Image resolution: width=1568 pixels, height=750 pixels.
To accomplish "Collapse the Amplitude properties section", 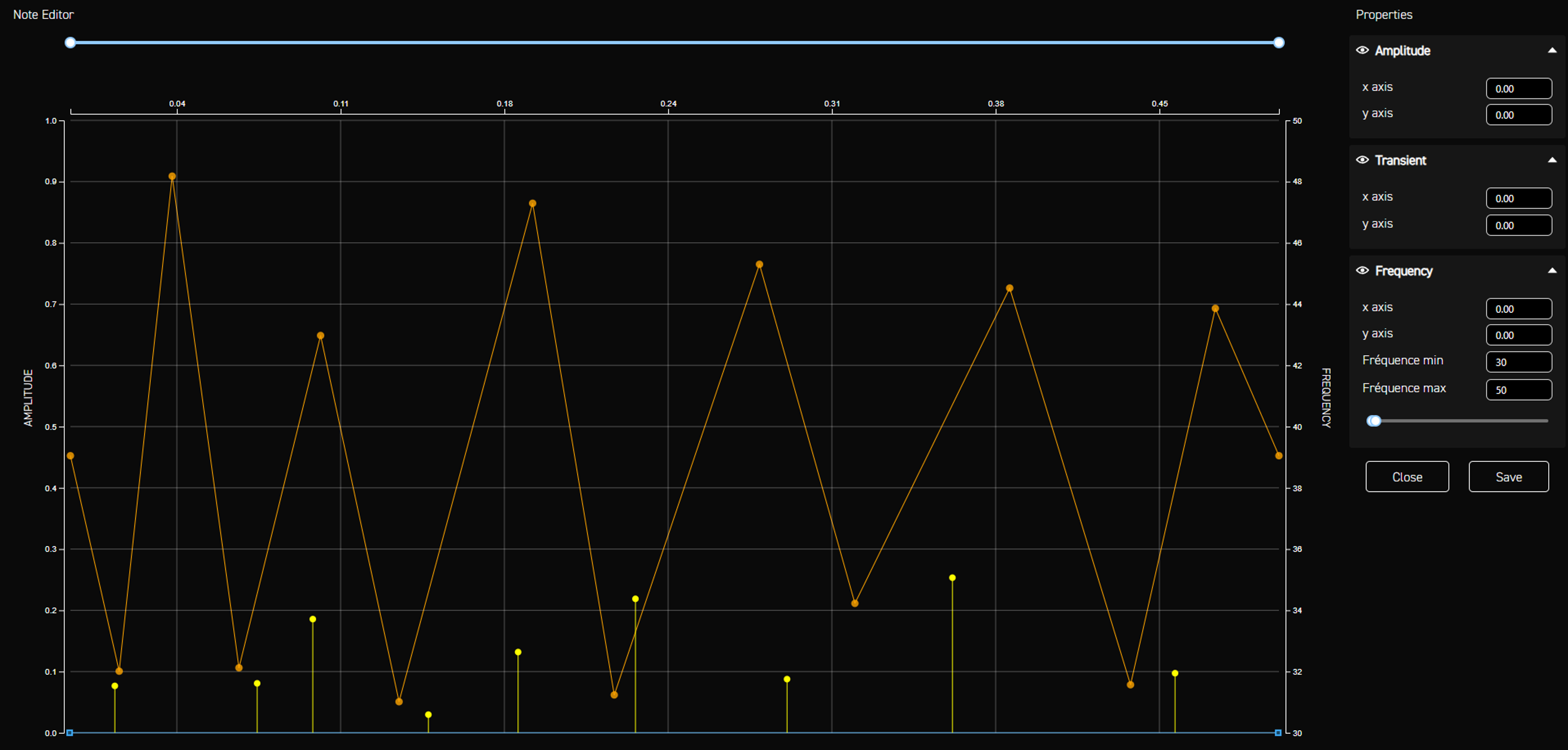I will click(1552, 50).
